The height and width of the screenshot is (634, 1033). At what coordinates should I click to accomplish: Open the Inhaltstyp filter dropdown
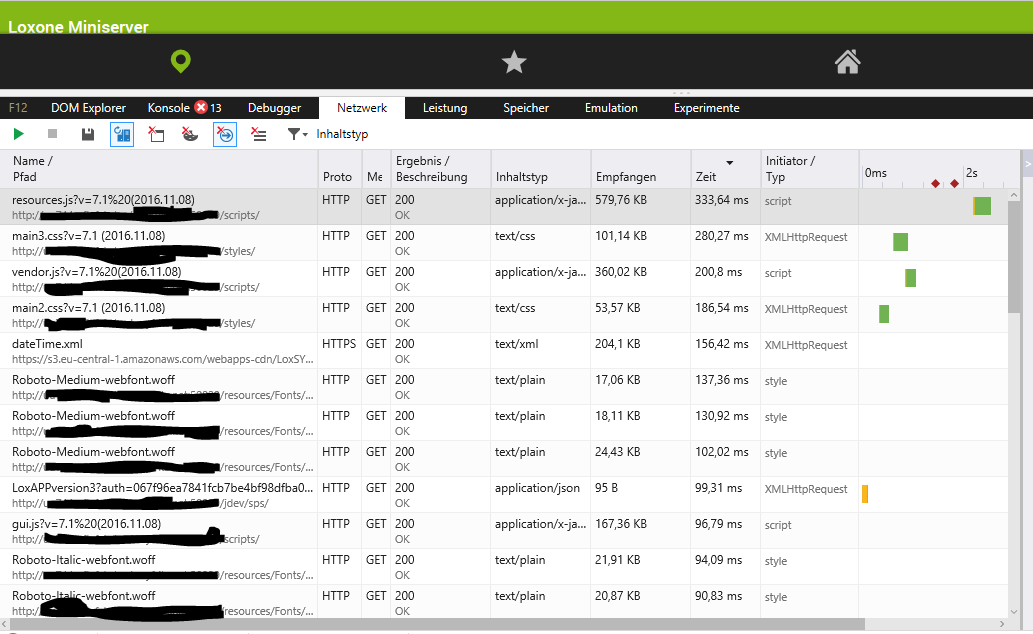tap(298, 134)
